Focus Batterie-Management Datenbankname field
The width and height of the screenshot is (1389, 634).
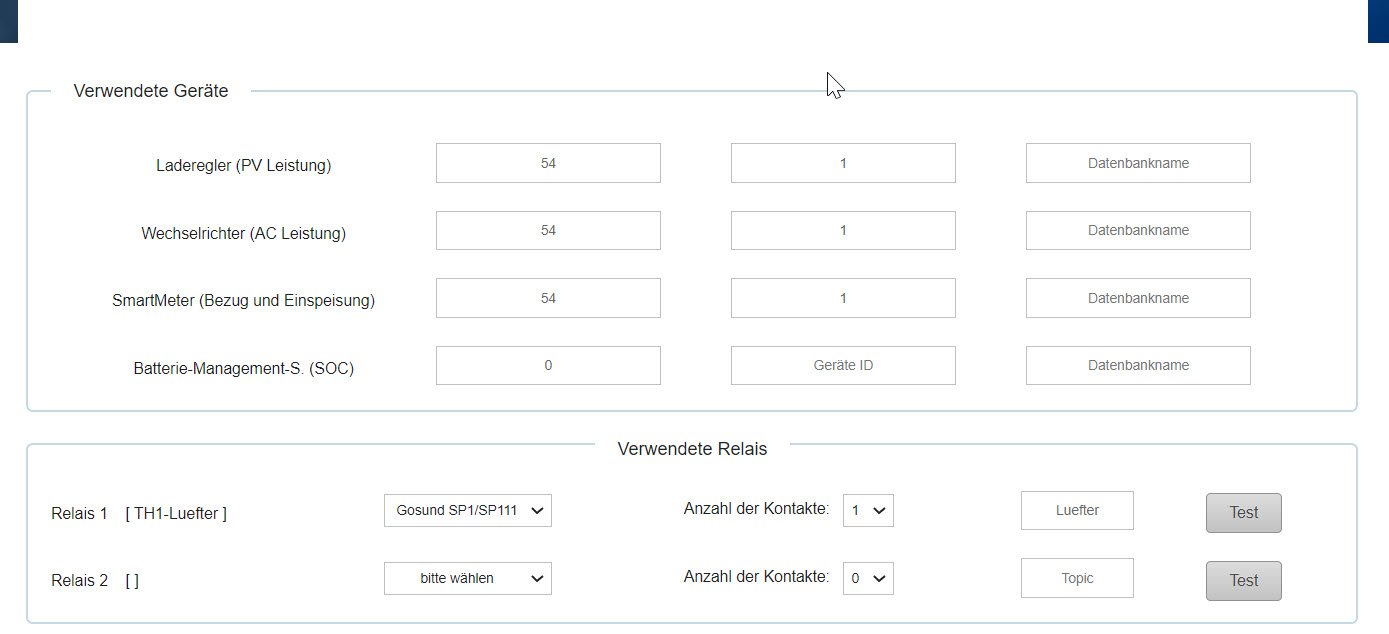click(1138, 365)
